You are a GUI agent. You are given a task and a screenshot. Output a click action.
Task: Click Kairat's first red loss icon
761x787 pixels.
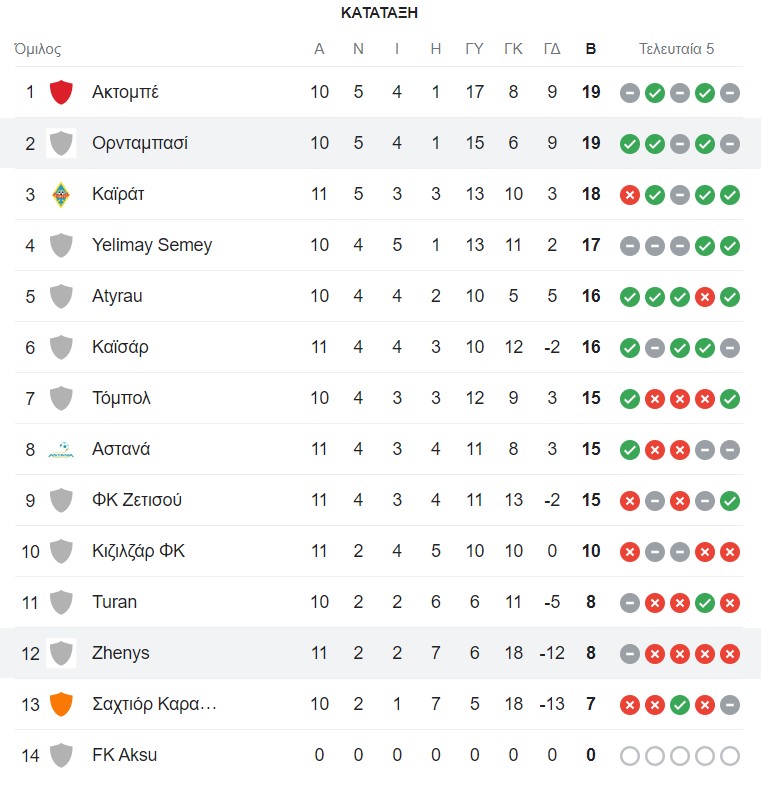coord(630,194)
